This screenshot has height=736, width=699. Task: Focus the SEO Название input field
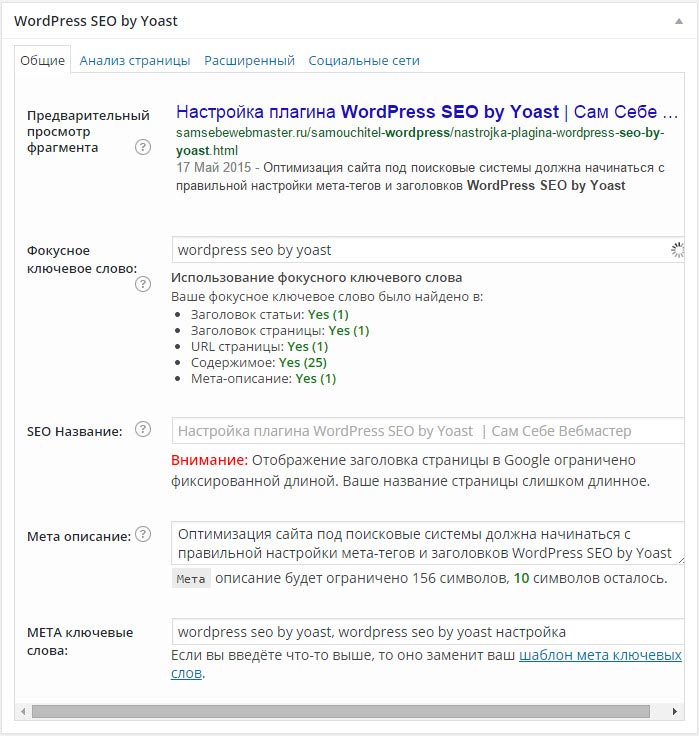[428, 430]
